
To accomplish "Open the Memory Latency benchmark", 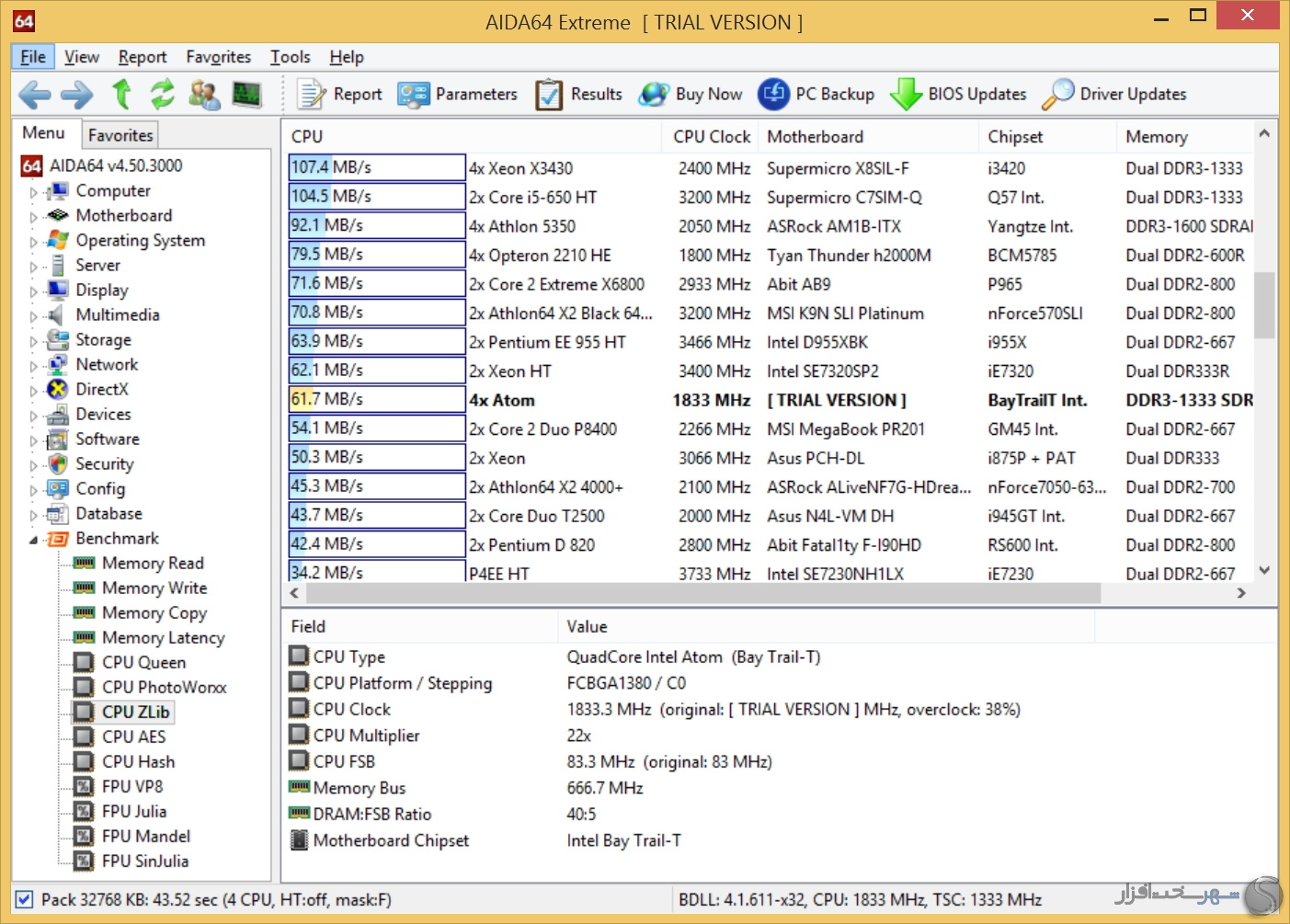I will click(x=164, y=637).
